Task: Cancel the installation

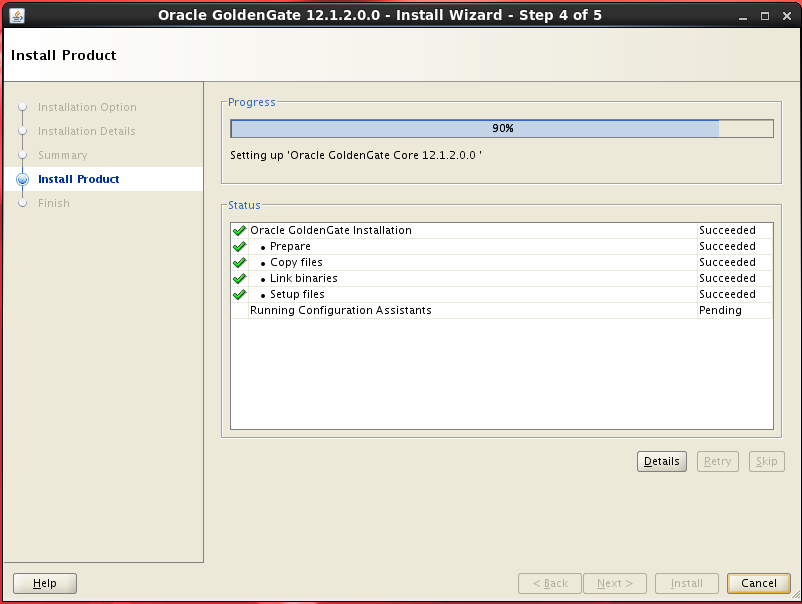Action: pyautogui.click(x=759, y=583)
